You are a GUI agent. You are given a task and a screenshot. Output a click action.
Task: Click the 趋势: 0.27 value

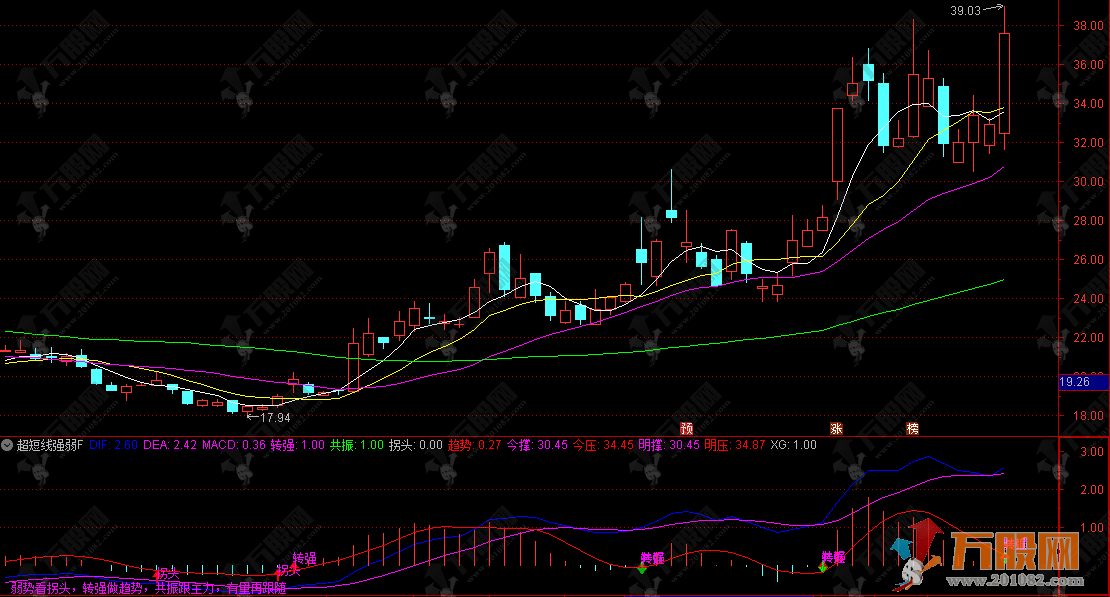pyautogui.click(x=474, y=445)
